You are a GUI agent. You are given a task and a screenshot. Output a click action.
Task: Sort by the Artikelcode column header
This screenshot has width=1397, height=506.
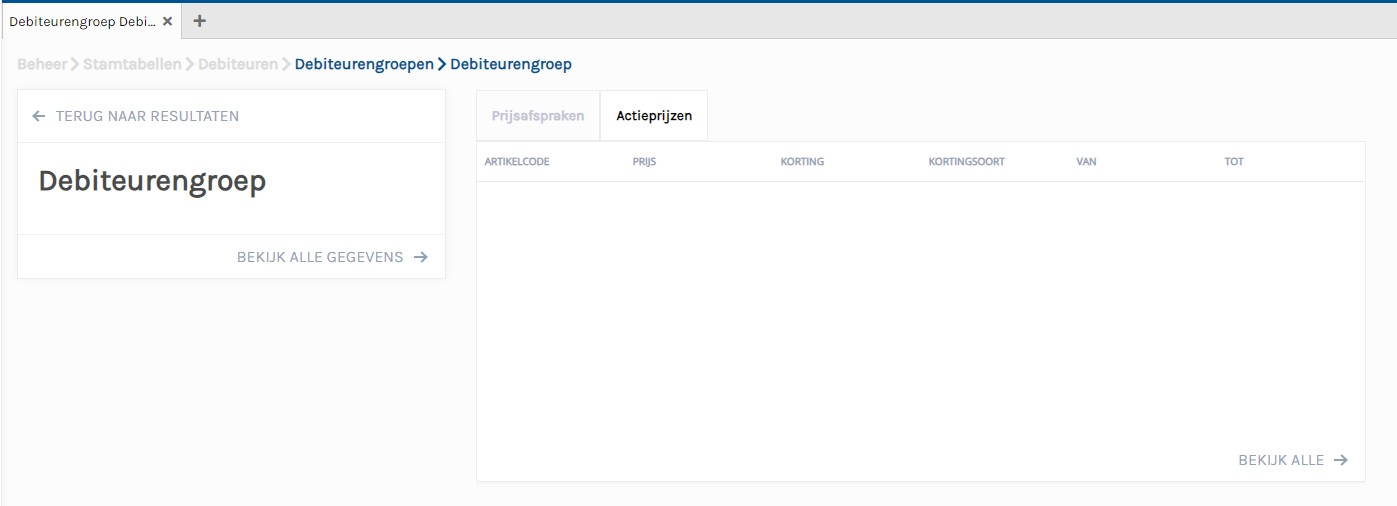tap(517, 162)
